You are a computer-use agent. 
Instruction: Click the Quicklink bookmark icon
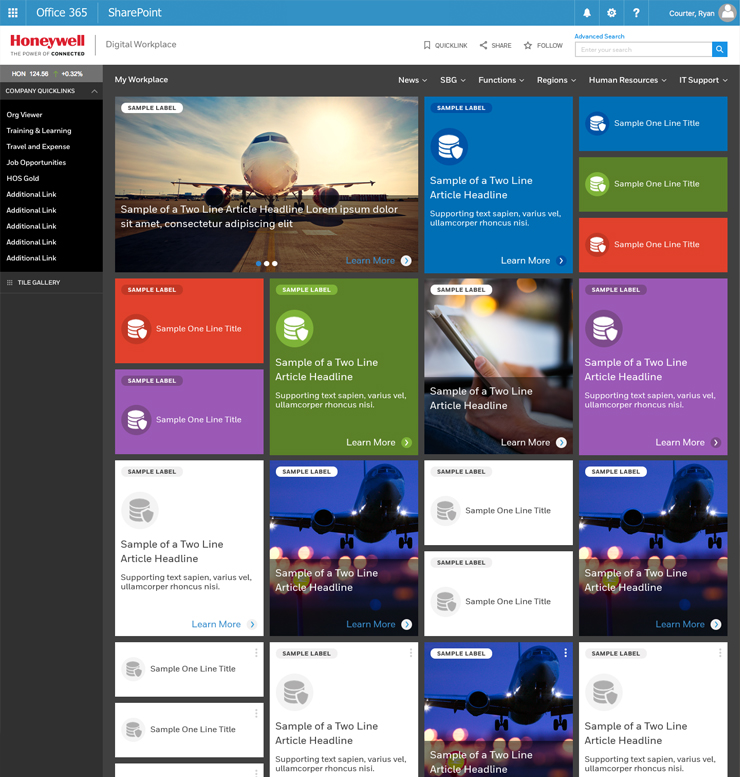pyautogui.click(x=427, y=45)
